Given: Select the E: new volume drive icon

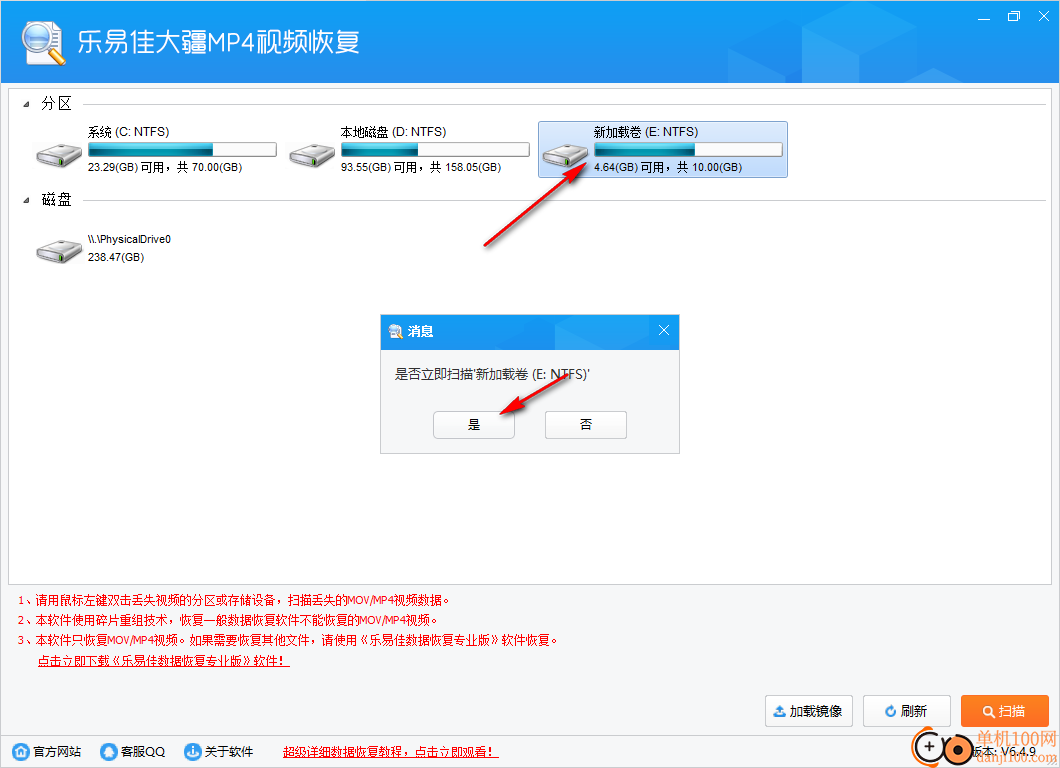Looking at the screenshot, I should pyautogui.click(x=565, y=155).
